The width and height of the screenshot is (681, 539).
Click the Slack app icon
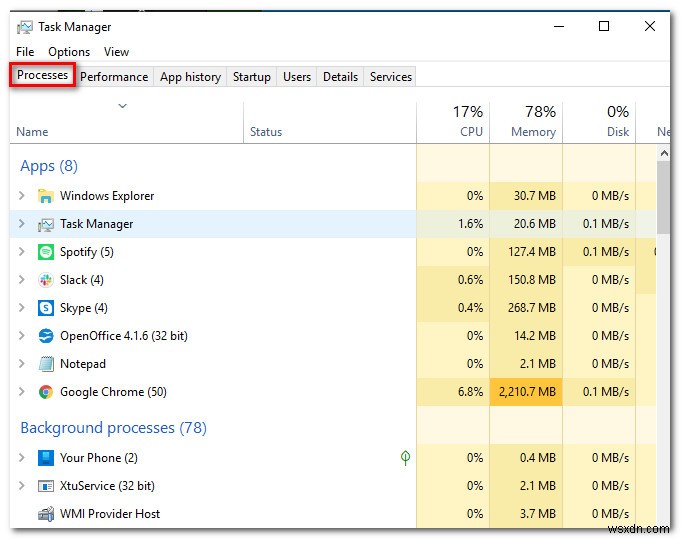[46, 280]
